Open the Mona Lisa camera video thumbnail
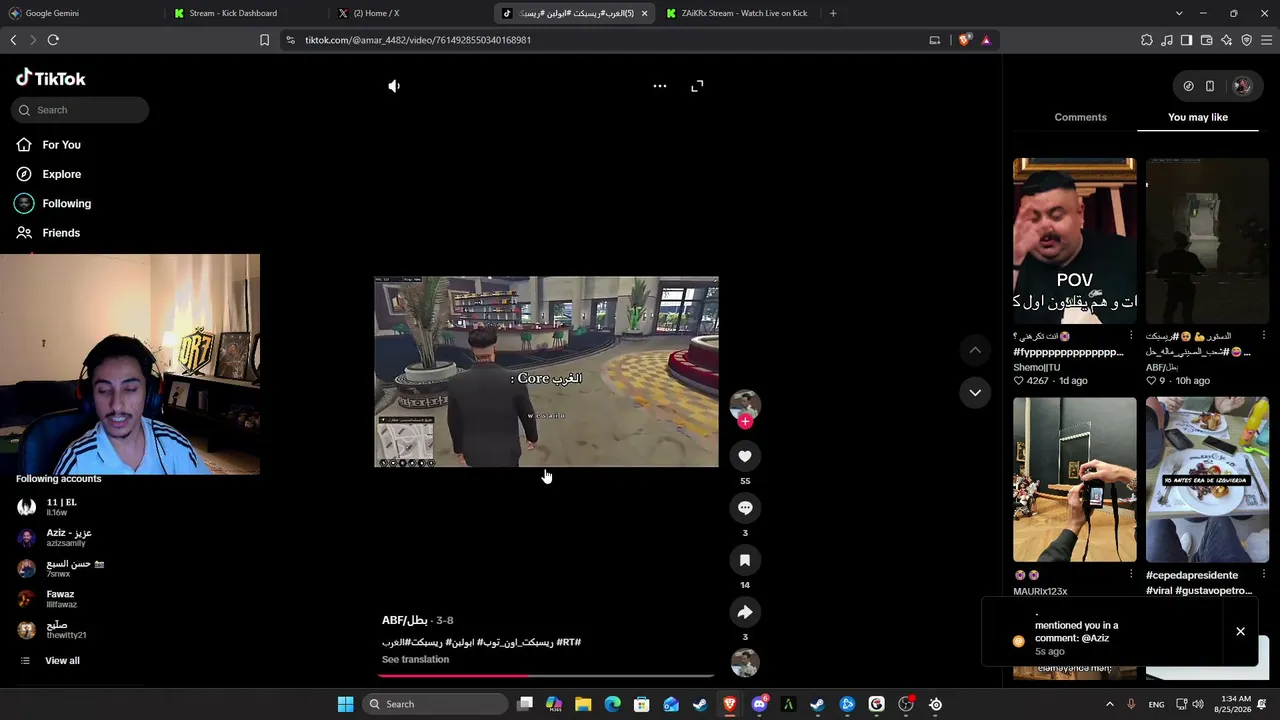The height and width of the screenshot is (720, 1280). [1074, 480]
